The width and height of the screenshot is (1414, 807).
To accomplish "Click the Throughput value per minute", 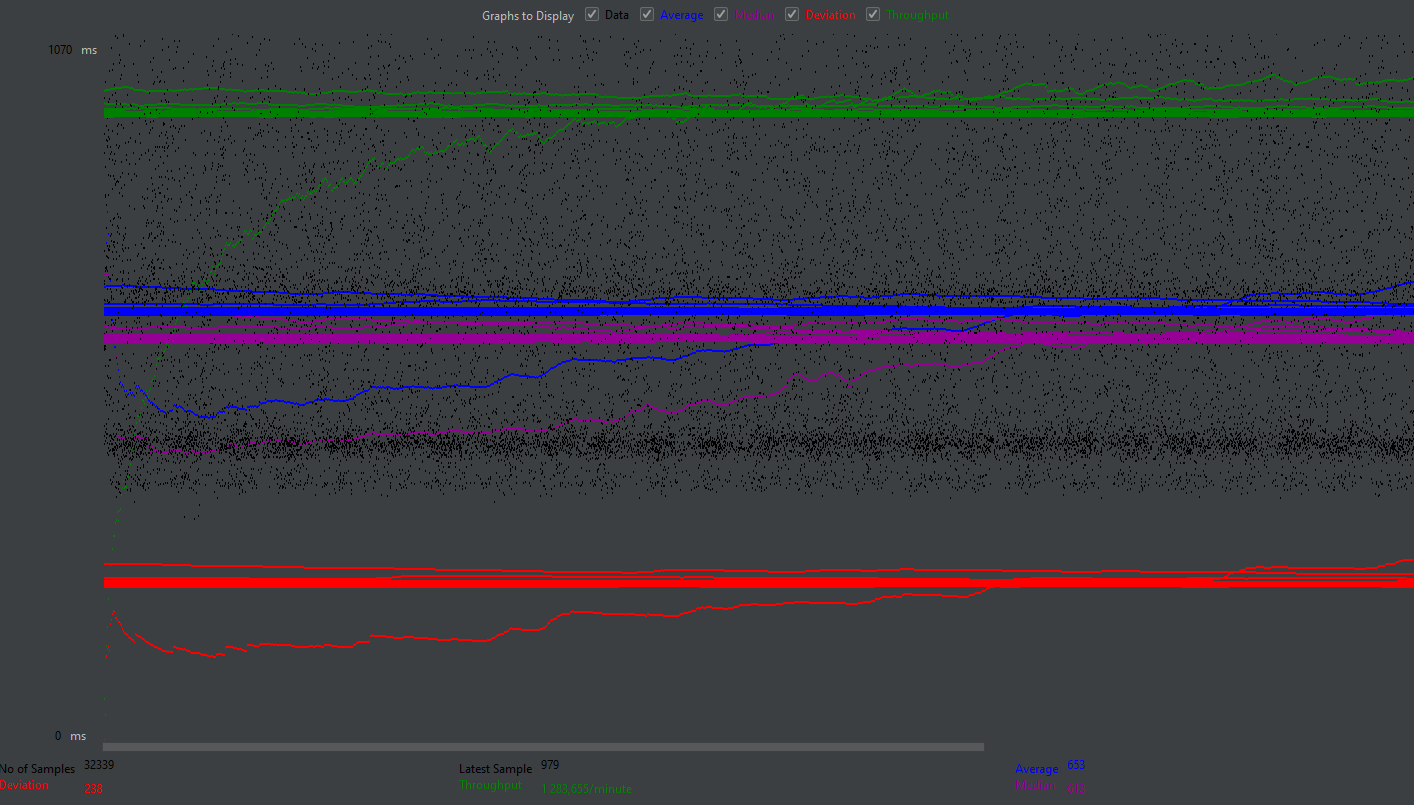I will (x=586, y=789).
